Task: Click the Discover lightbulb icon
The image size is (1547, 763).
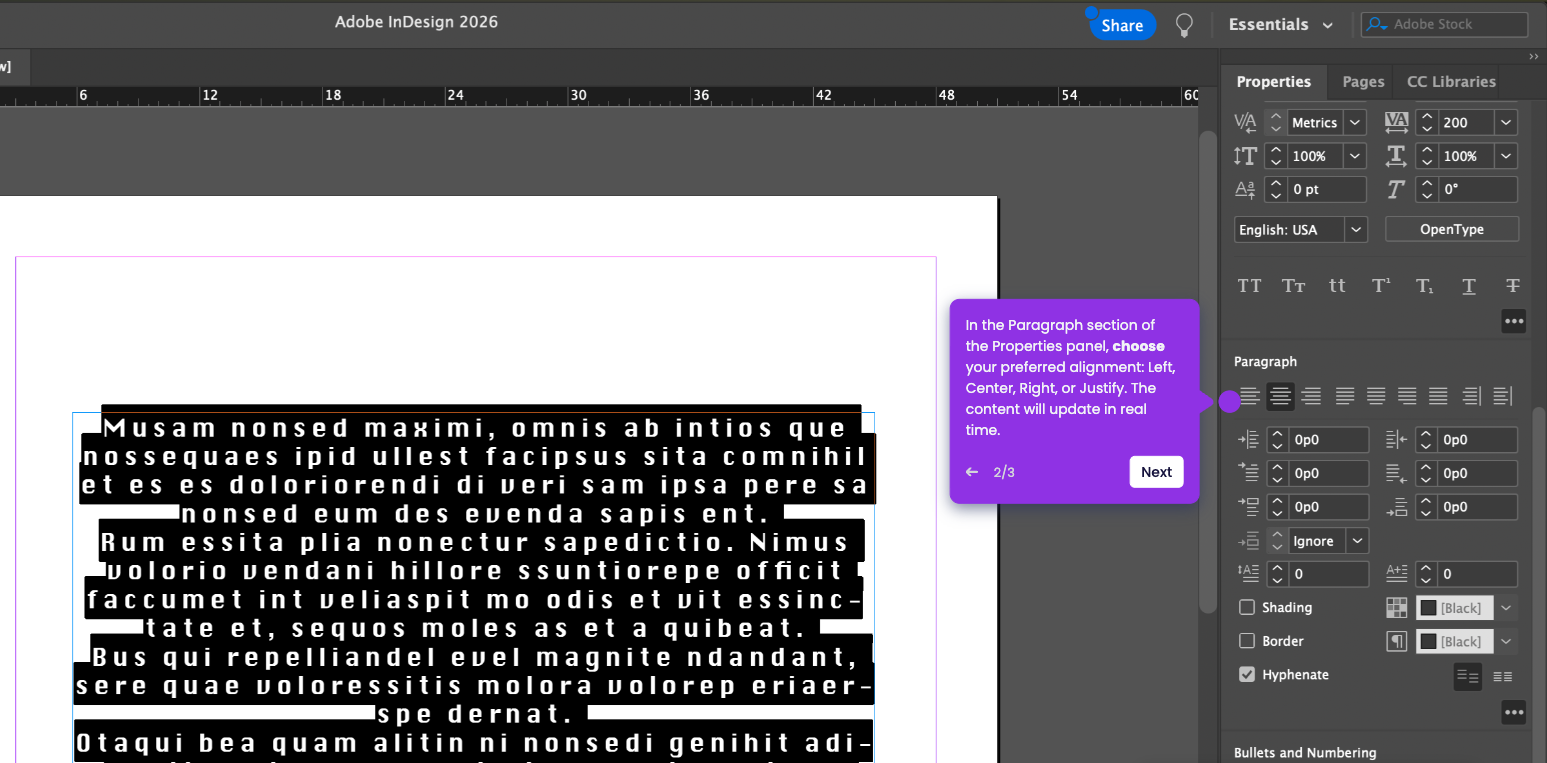Action: point(1184,25)
